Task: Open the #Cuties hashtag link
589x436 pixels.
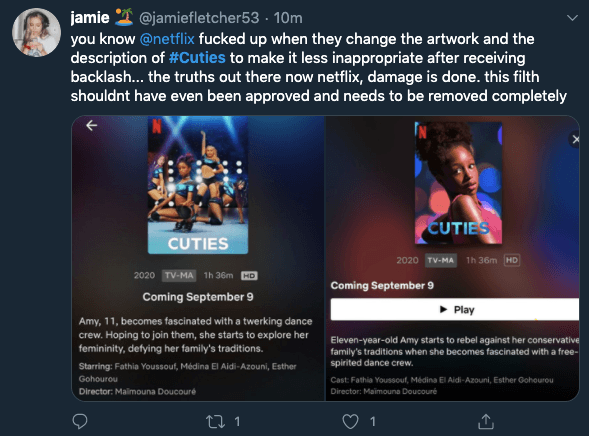Action: 197,58
